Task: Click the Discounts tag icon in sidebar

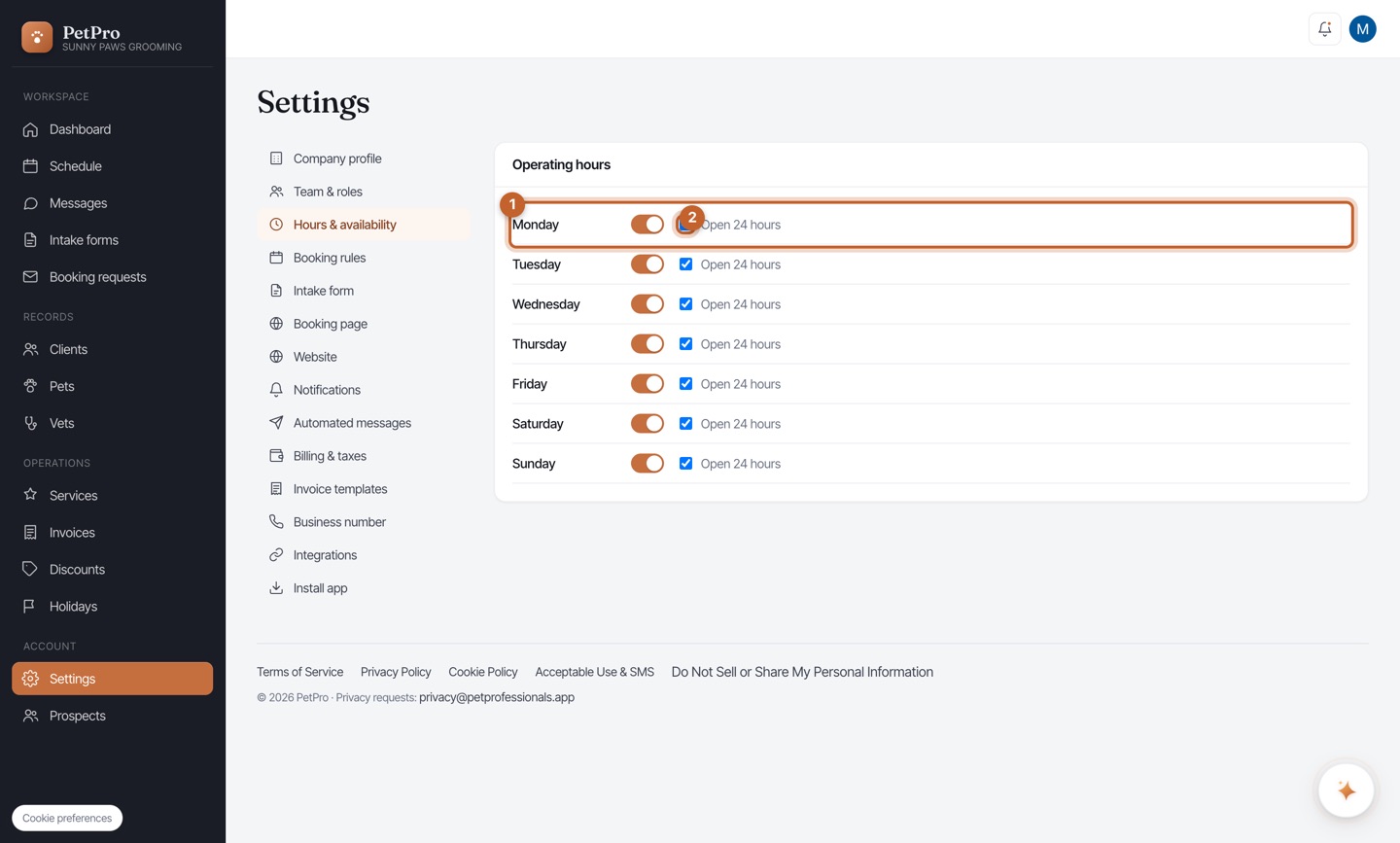Action: click(x=31, y=569)
